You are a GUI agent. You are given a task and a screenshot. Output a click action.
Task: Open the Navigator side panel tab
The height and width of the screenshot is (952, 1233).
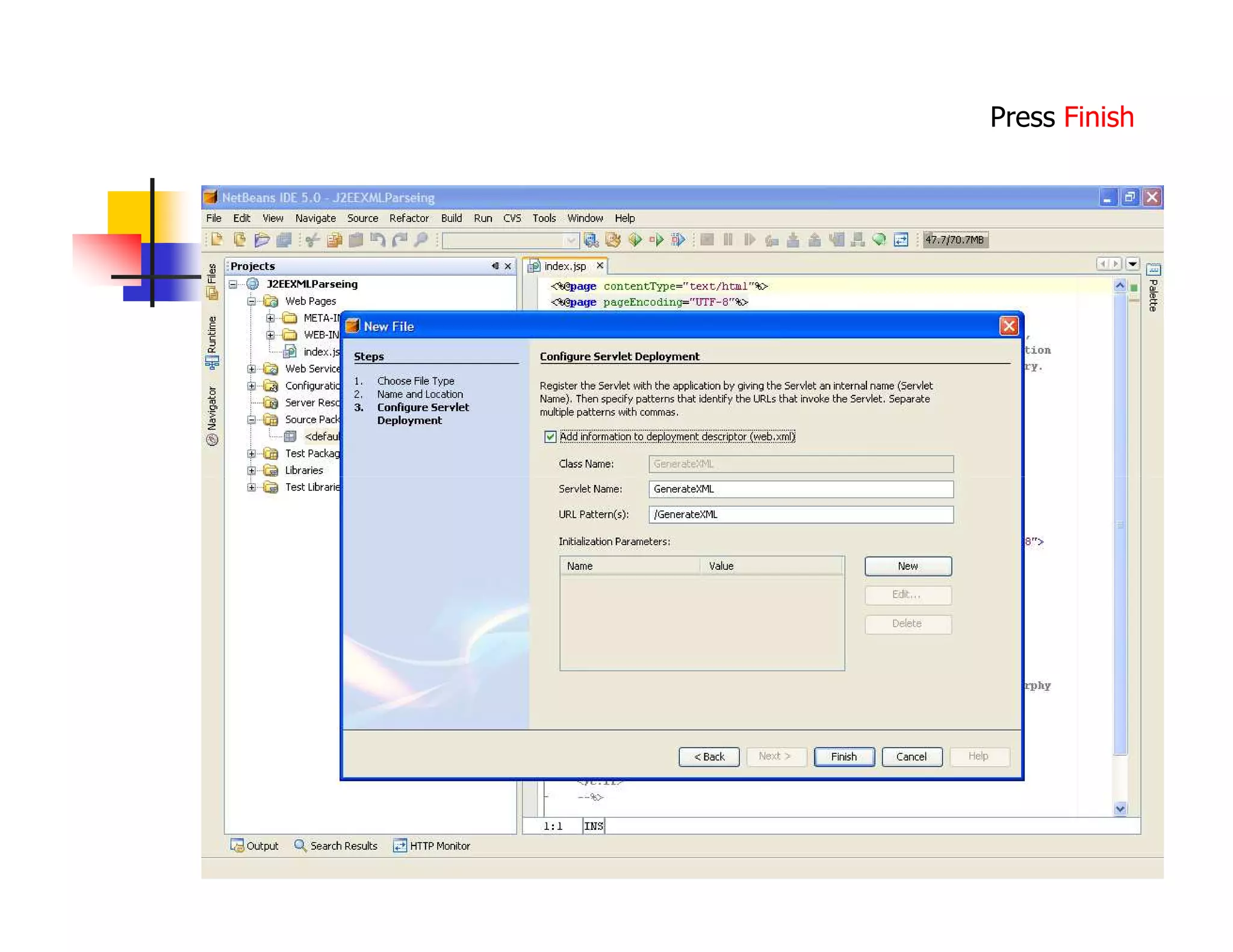point(212,415)
